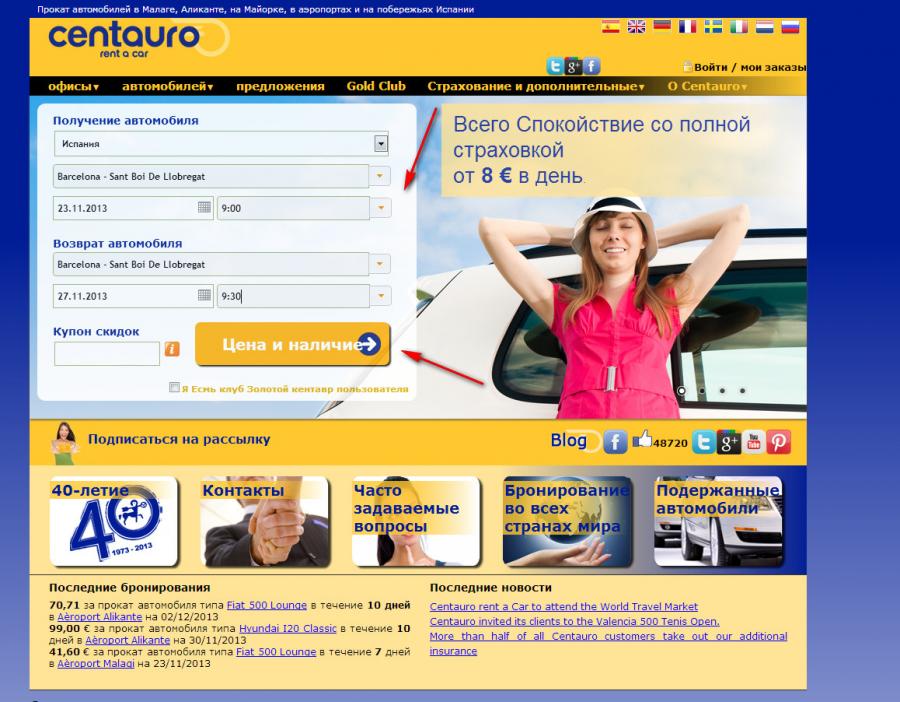The width and height of the screenshot is (900, 702).
Task: Tick the Gold Club member checkbox
Action: (x=174, y=387)
